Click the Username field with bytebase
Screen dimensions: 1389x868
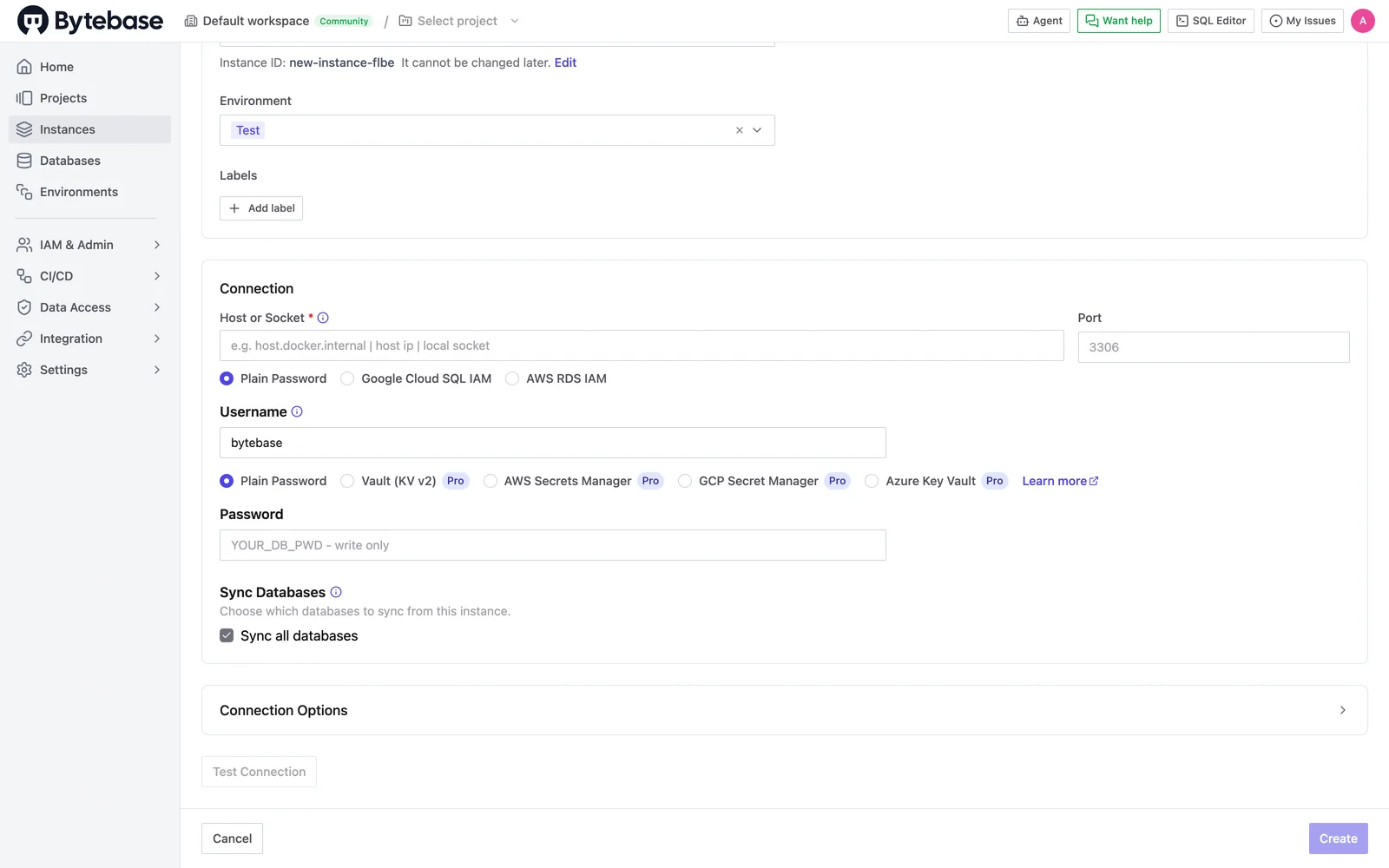(x=553, y=443)
